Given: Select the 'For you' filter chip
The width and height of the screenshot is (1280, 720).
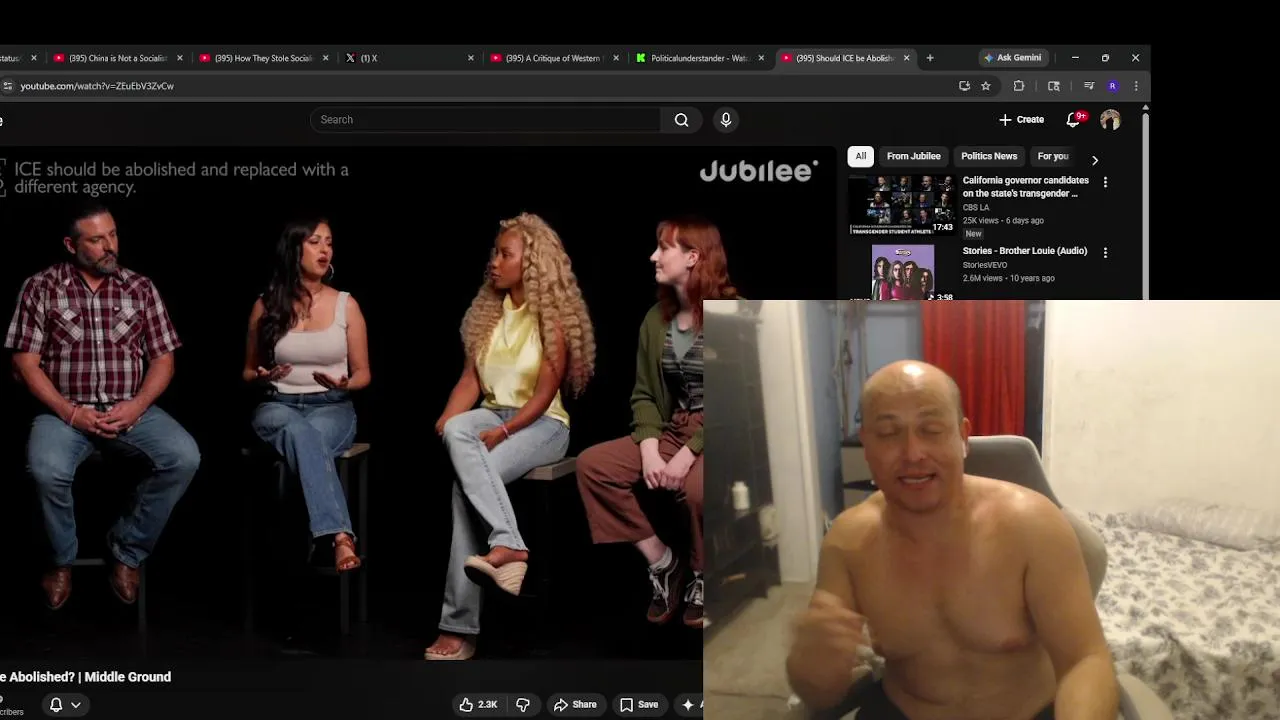Looking at the screenshot, I should [1053, 156].
